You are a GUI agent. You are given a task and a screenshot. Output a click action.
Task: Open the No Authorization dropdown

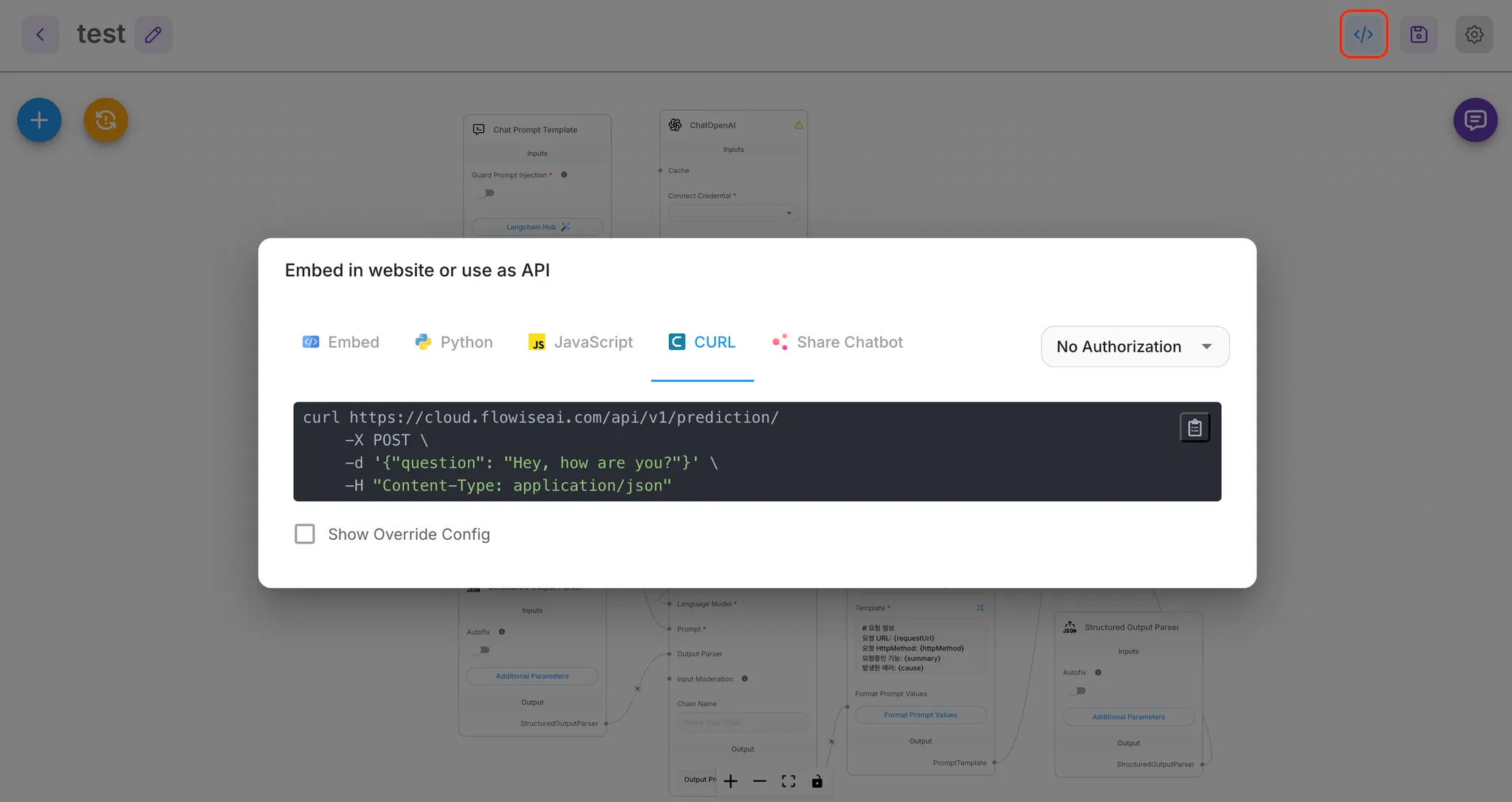[1134, 346]
